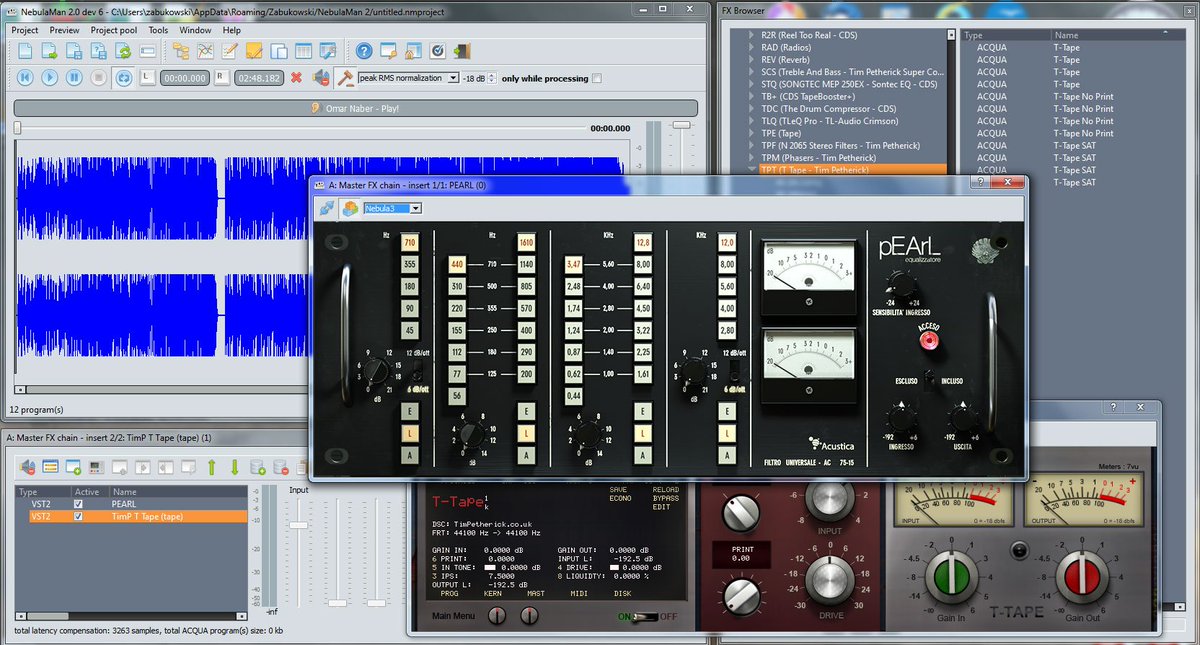This screenshot has height=645, width=1200.
Task: Click the SENSIBILITA' INGRESSO knob
Action: (904, 287)
